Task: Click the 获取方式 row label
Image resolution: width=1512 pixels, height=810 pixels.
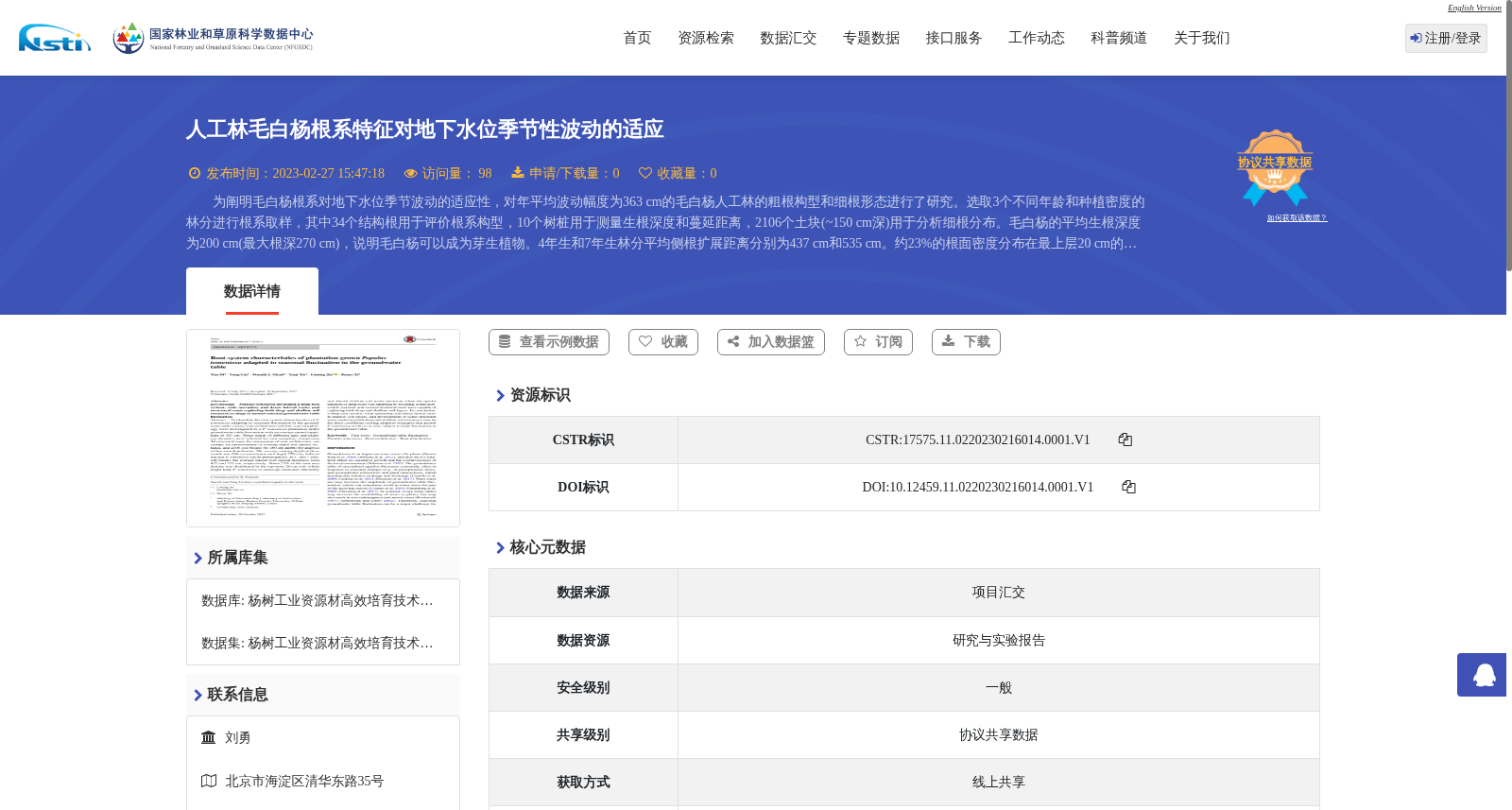Action: pos(583,783)
